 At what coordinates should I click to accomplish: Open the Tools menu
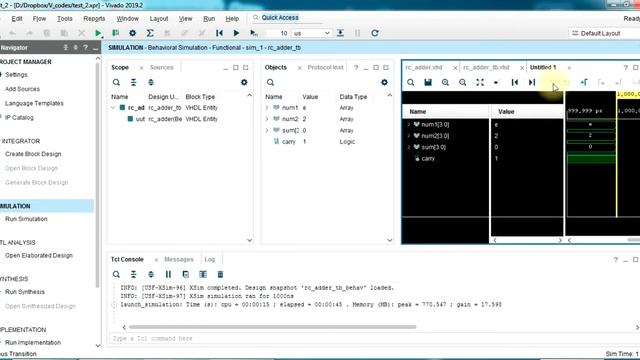(64, 19)
